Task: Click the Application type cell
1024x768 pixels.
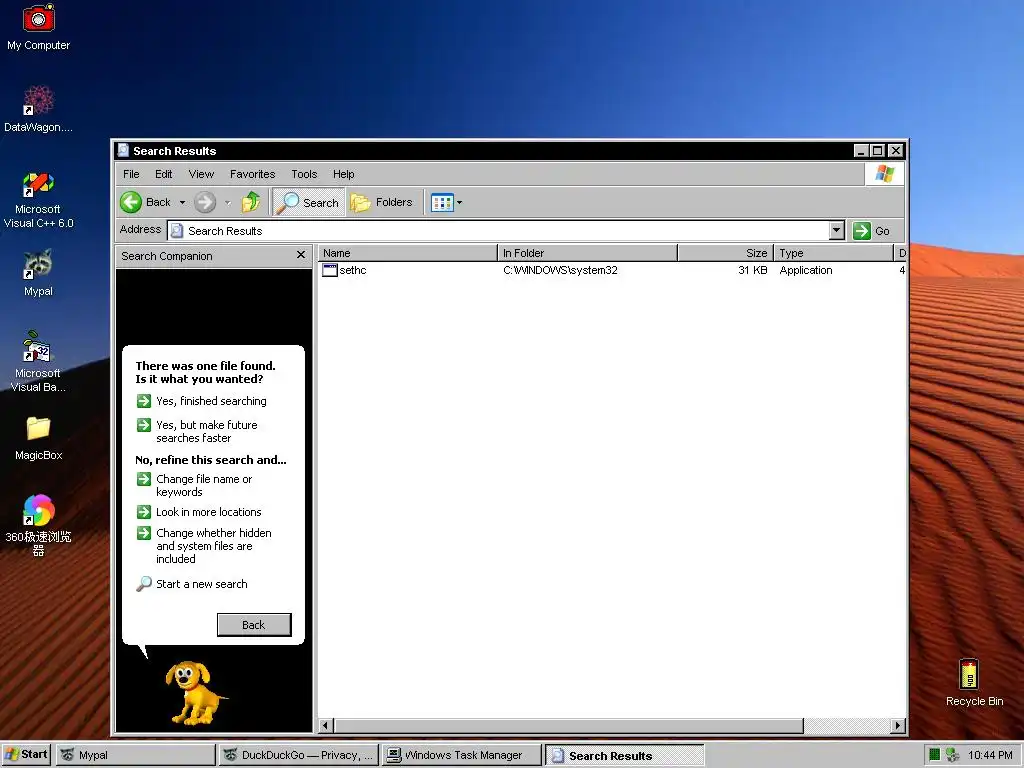Action: click(806, 270)
